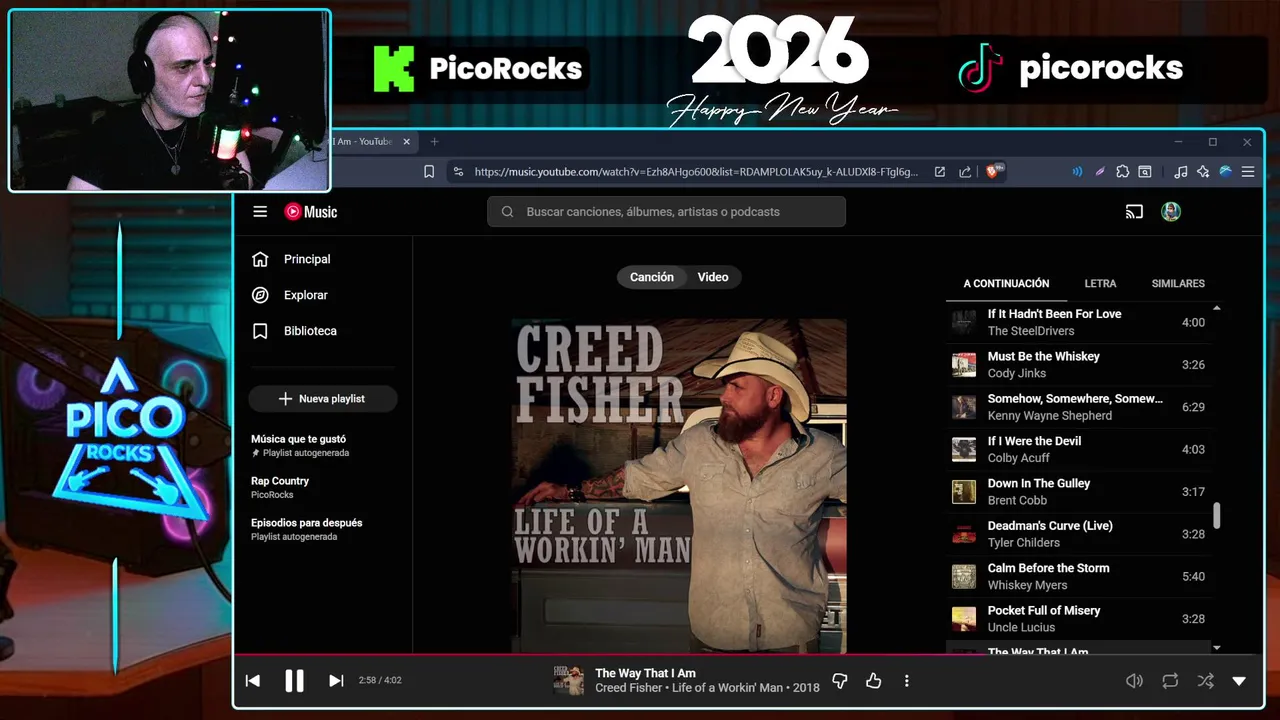The width and height of the screenshot is (1280, 720).
Task: Close the YouTube Music browser tab
Action: tap(406, 142)
